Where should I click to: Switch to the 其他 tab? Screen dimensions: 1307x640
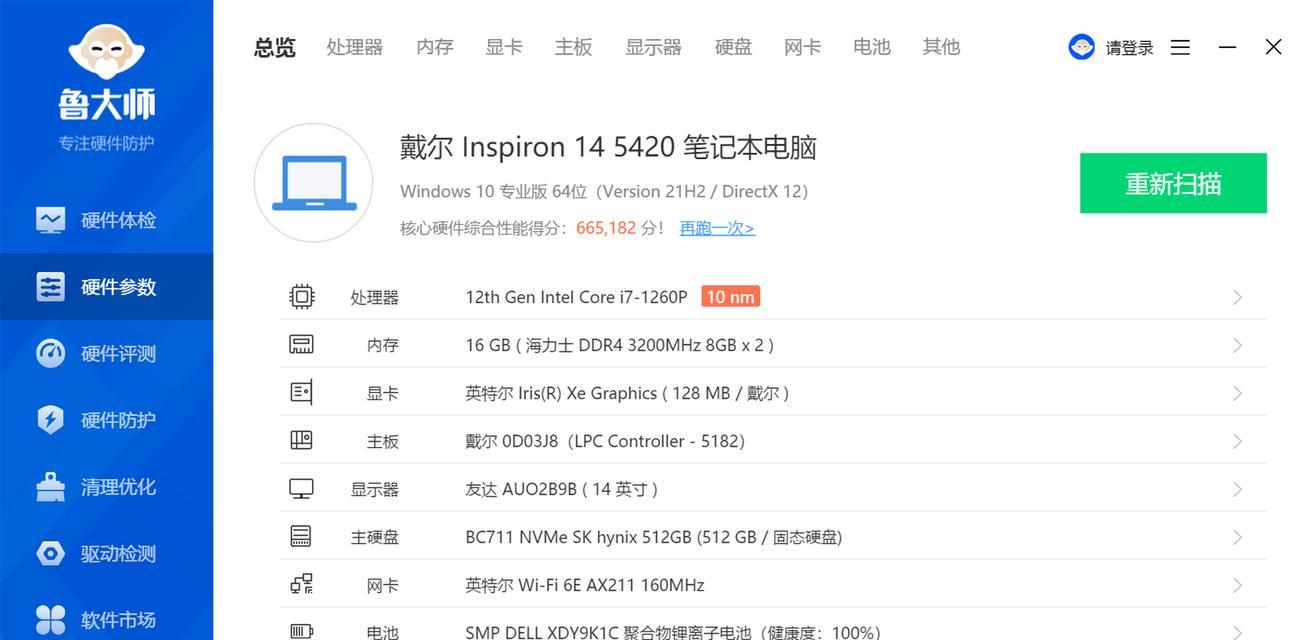942,47
